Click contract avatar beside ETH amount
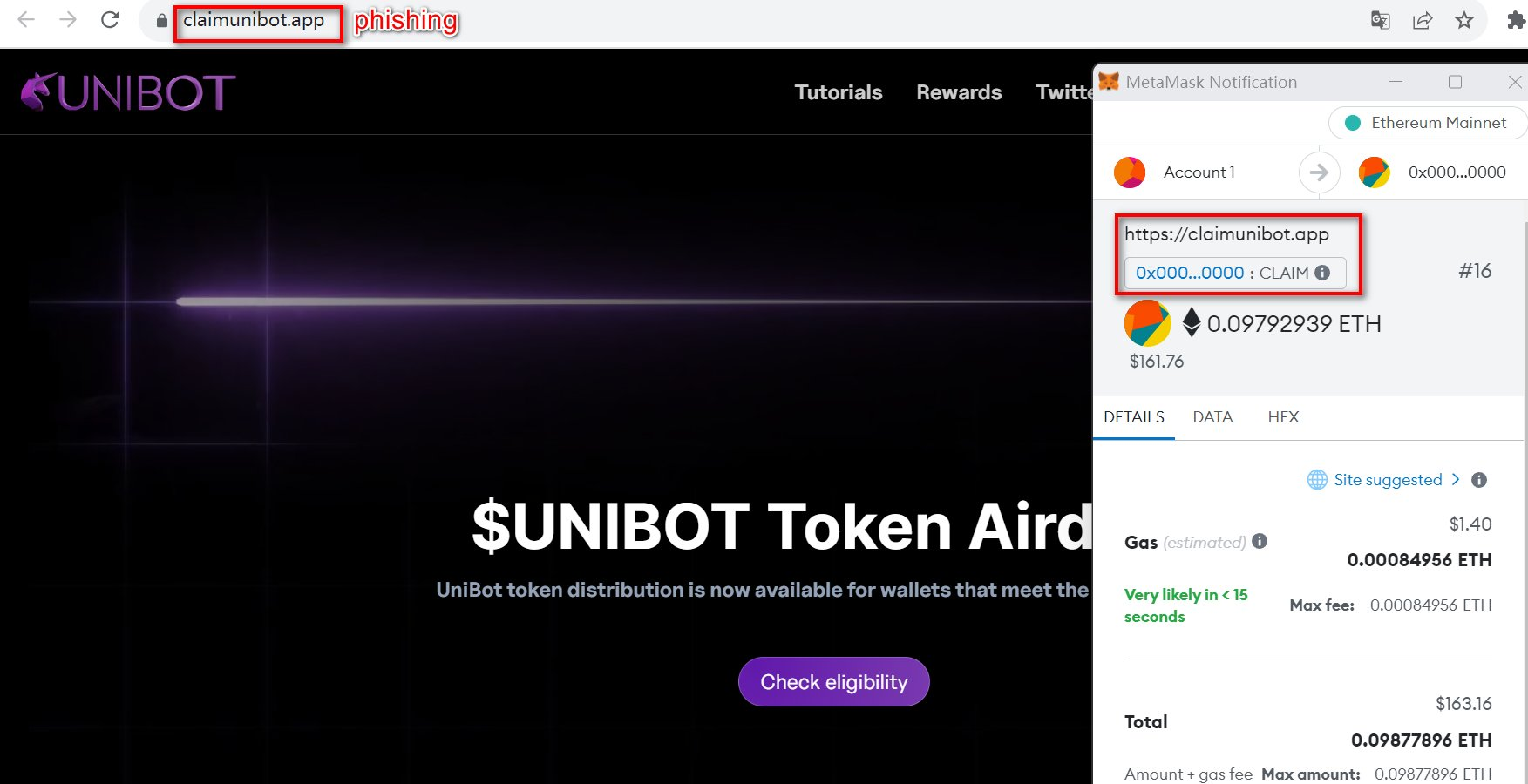The height and width of the screenshot is (784, 1528). coord(1147,323)
